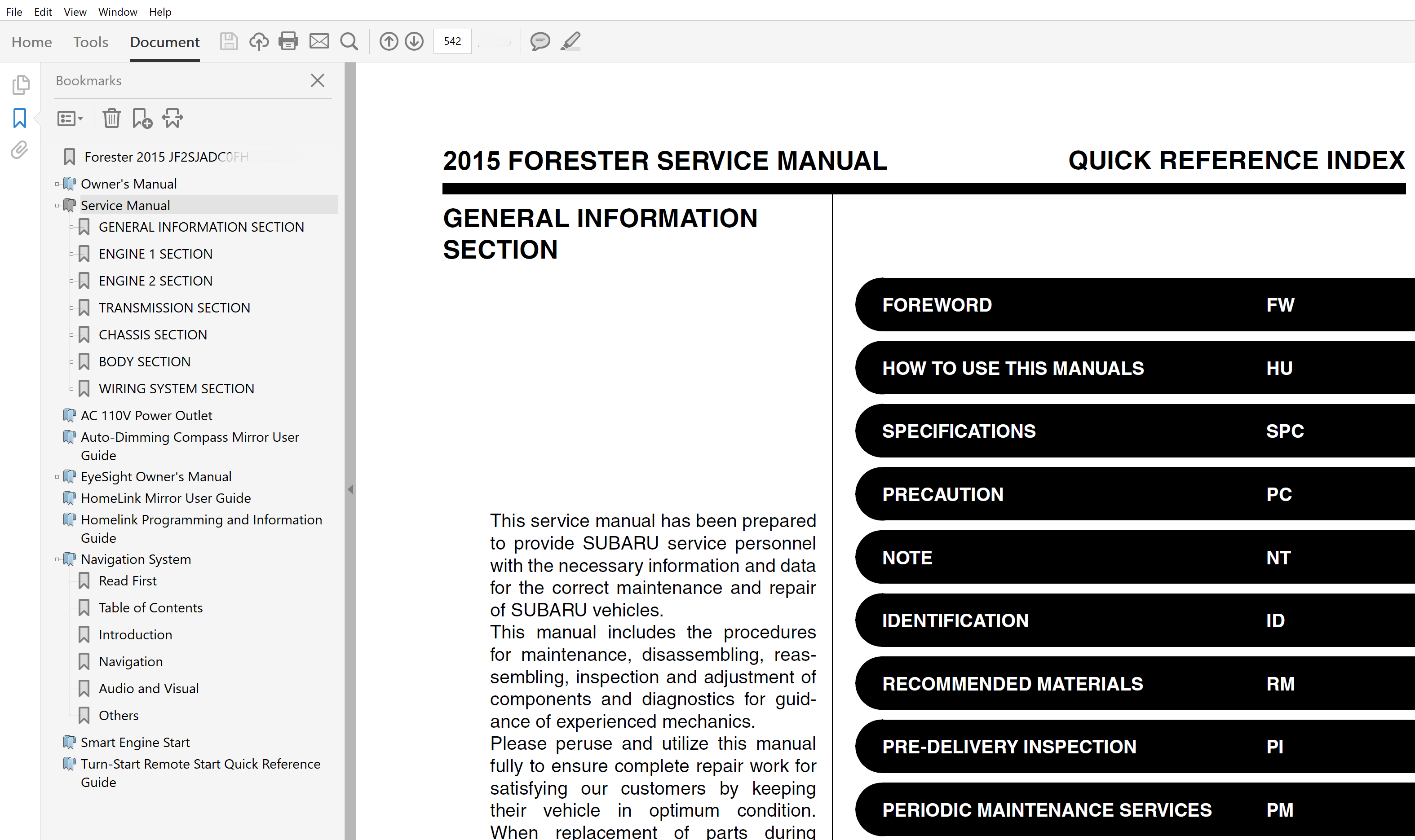Open the Attachments paperclip panel
This screenshot has height=840, width=1415.
click(20, 150)
